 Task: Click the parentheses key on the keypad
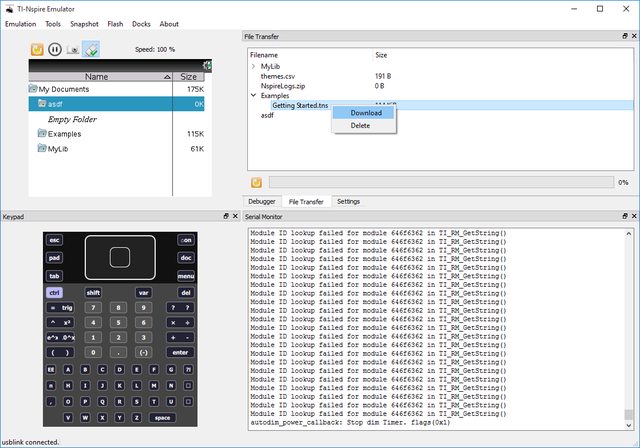pyautogui.click(x=60, y=353)
